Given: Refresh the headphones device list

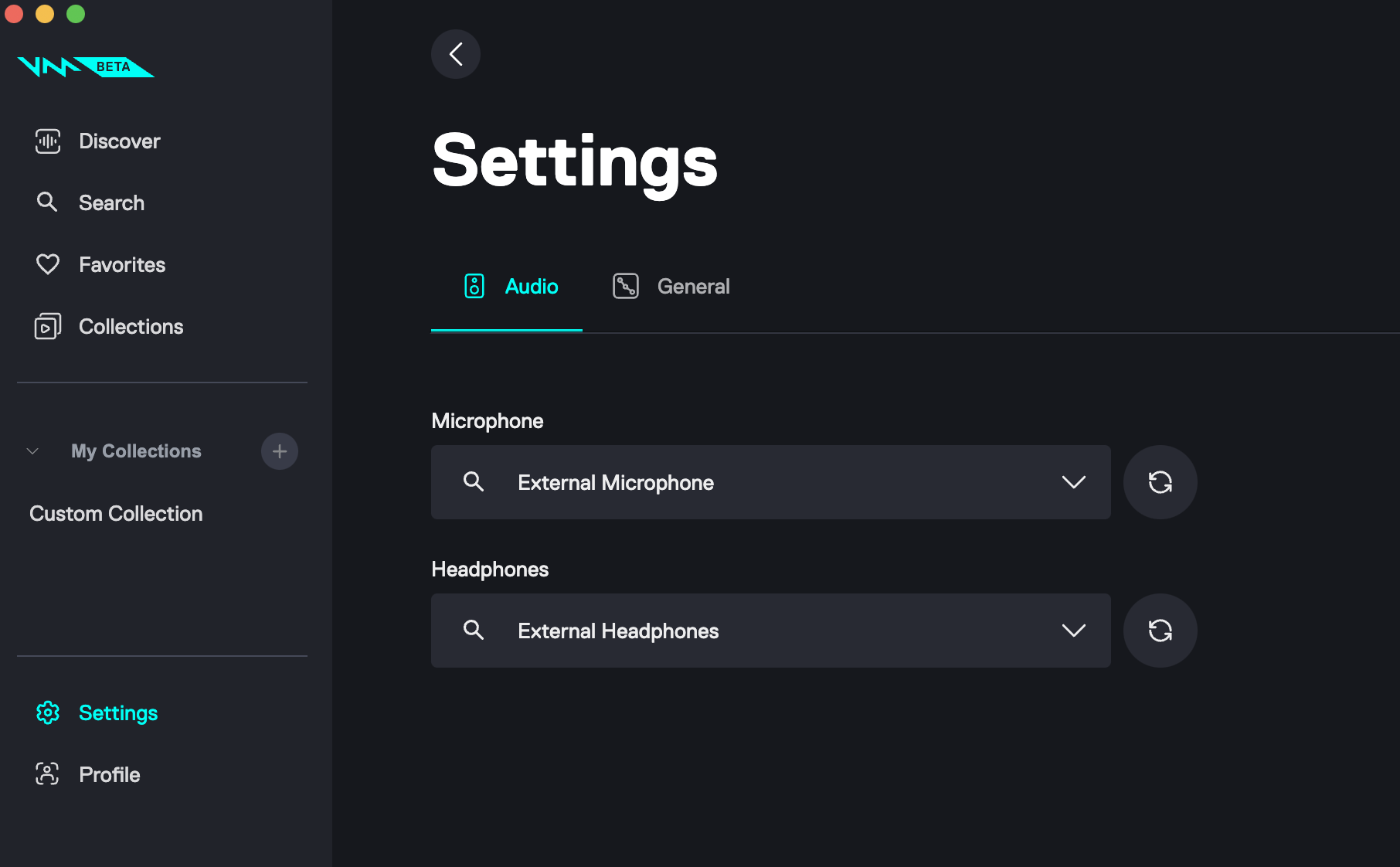Looking at the screenshot, I should click(1160, 631).
